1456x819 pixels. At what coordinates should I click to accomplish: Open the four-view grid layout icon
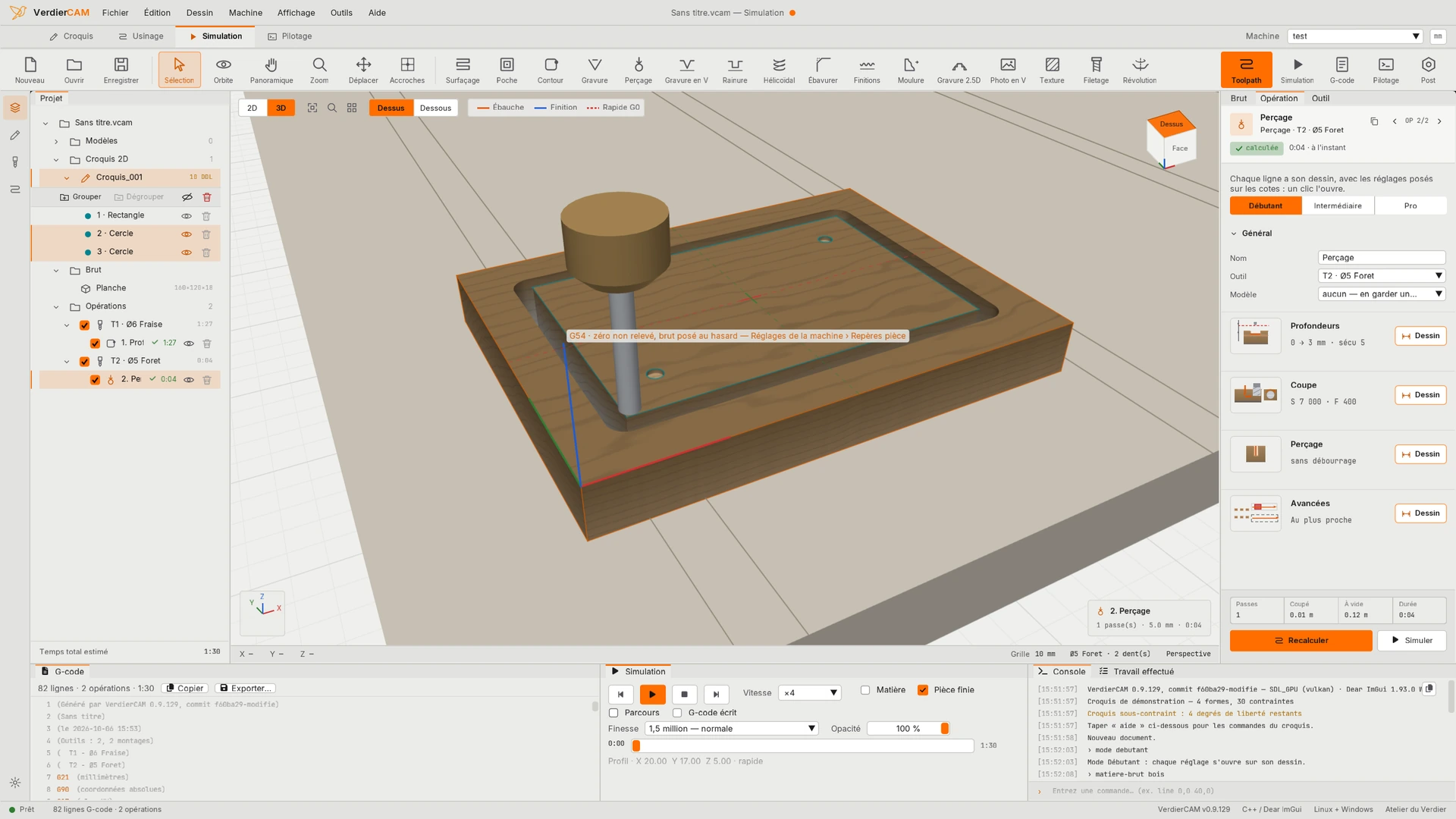tap(352, 108)
